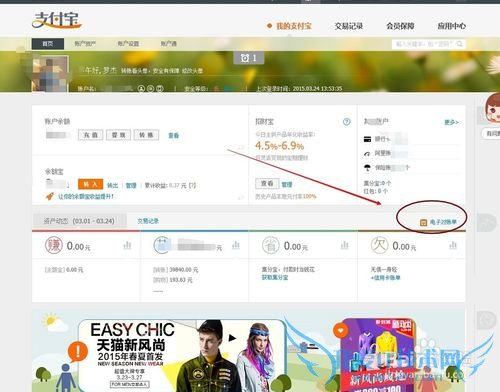This screenshot has width=500, height=392.
Task: Click the 省 savings circle icon
Action: [271, 246]
